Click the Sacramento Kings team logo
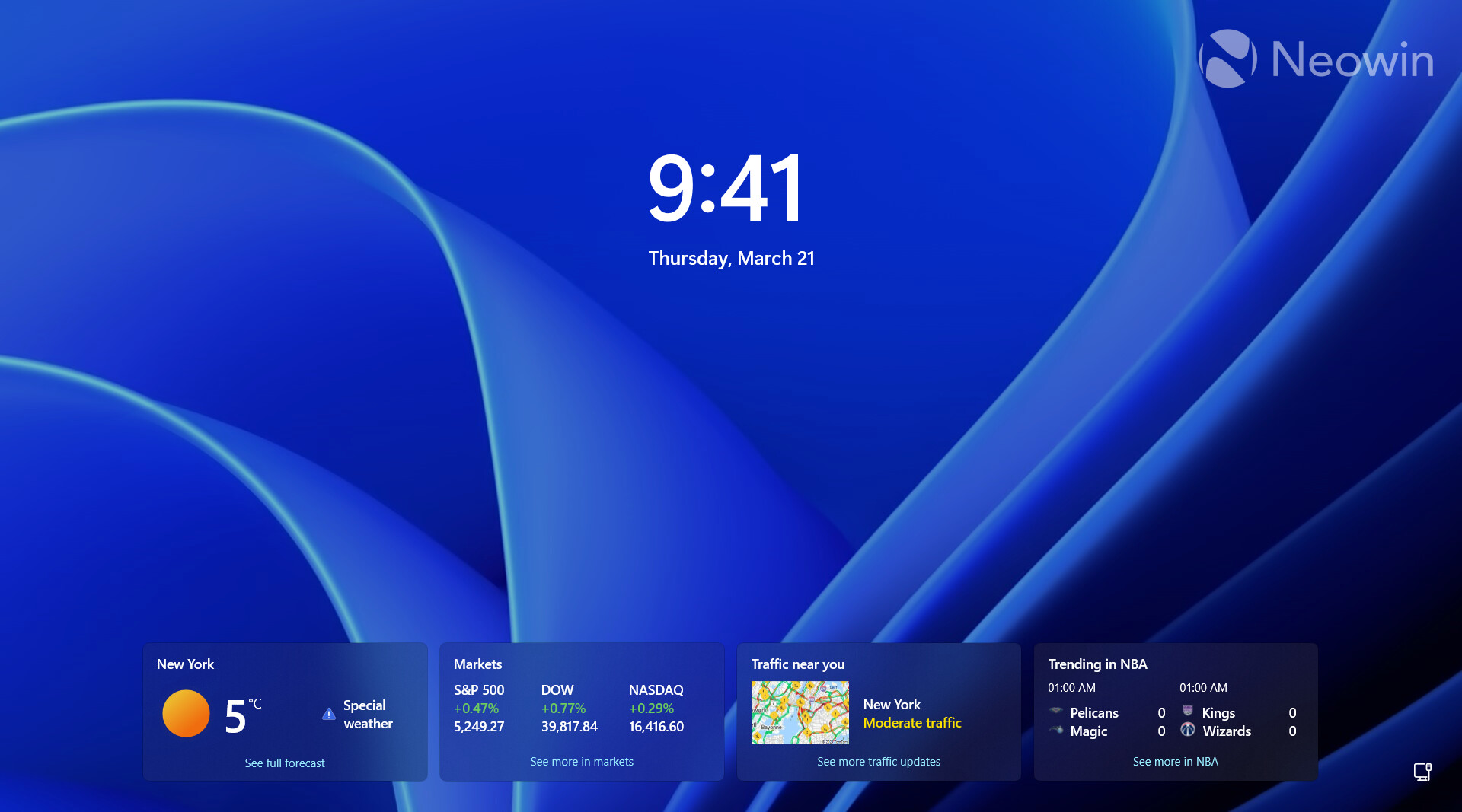Viewport: 1462px width, 812px height. (1187, 712)
